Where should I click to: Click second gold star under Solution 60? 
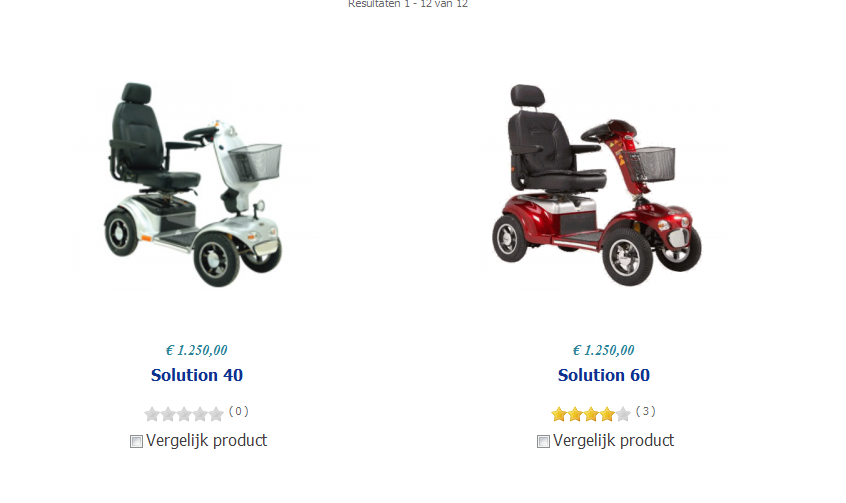(x=575, y=414)
